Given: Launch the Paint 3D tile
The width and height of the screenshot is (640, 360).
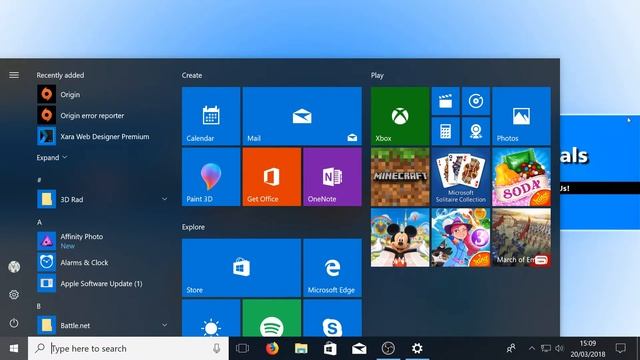Looking at the screenshot, I should pyautogui.click(x=211, y=177).
